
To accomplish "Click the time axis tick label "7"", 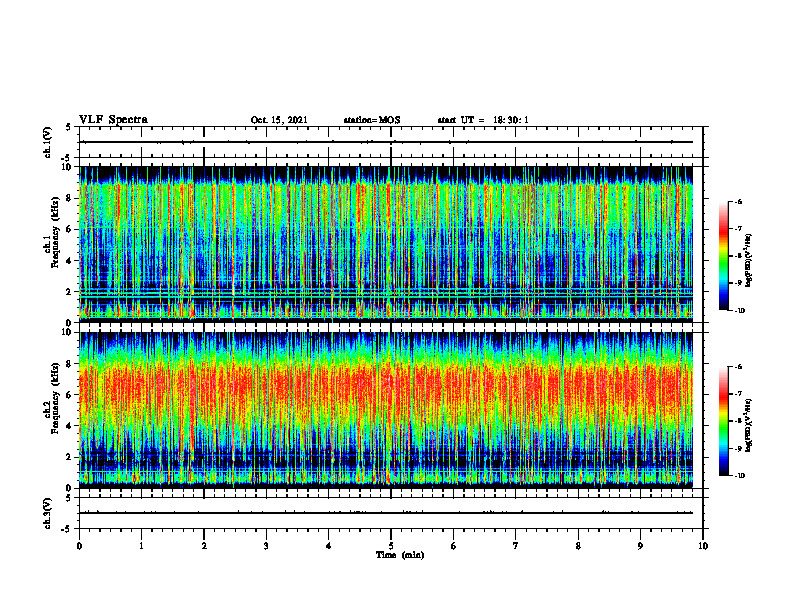I will (516, 546).
